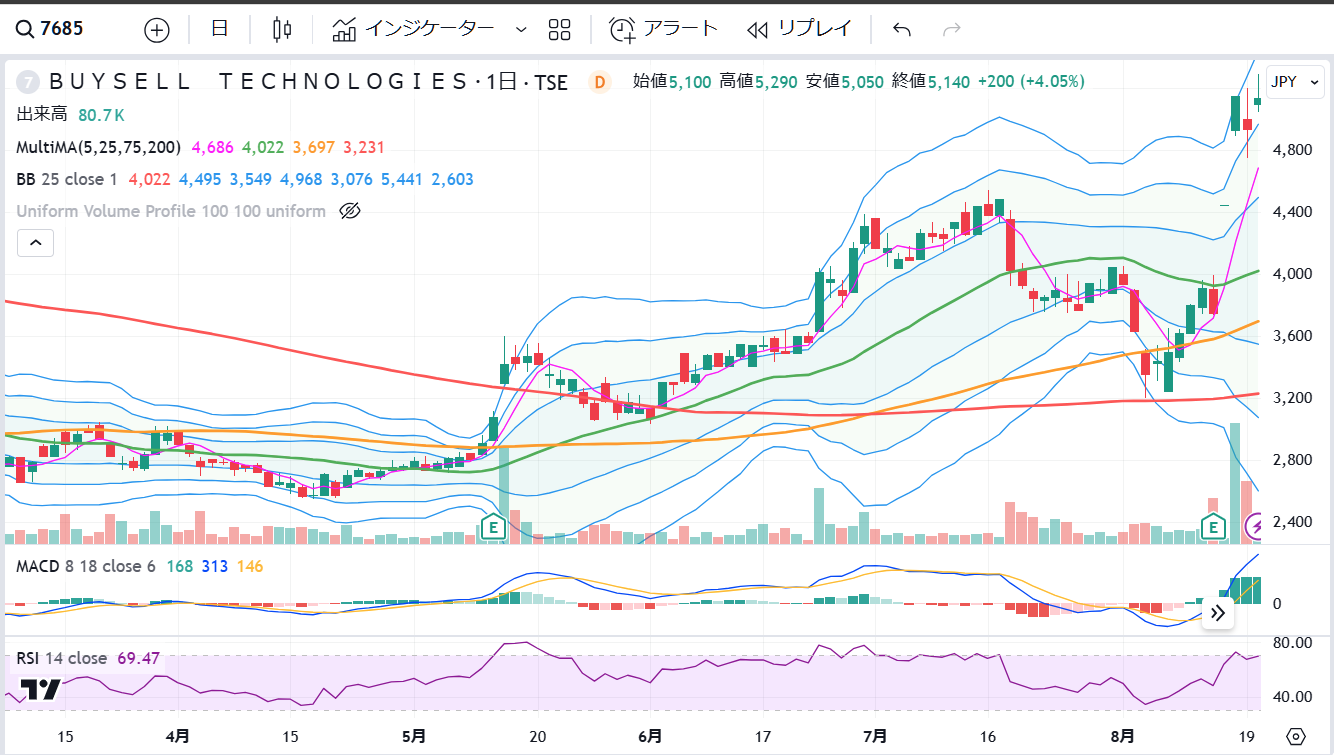
Task: Create an alert with アラート
Action: tap(664, 29)
